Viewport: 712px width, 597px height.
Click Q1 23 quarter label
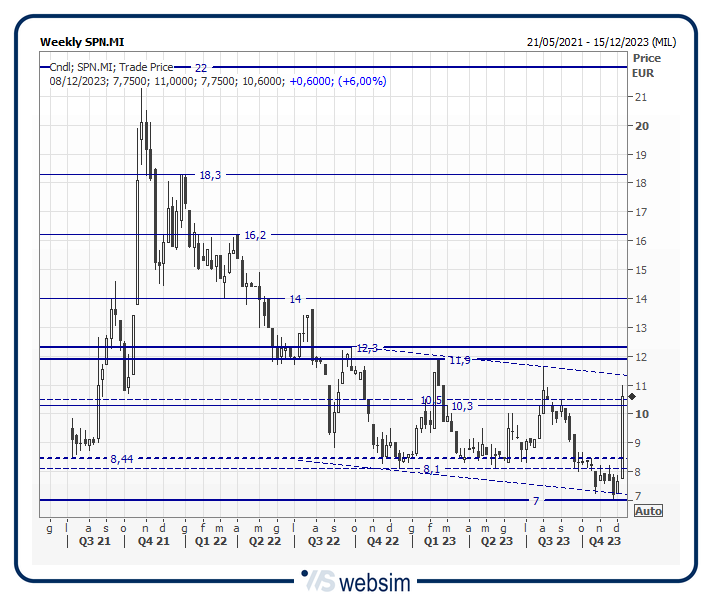(438, 541)
